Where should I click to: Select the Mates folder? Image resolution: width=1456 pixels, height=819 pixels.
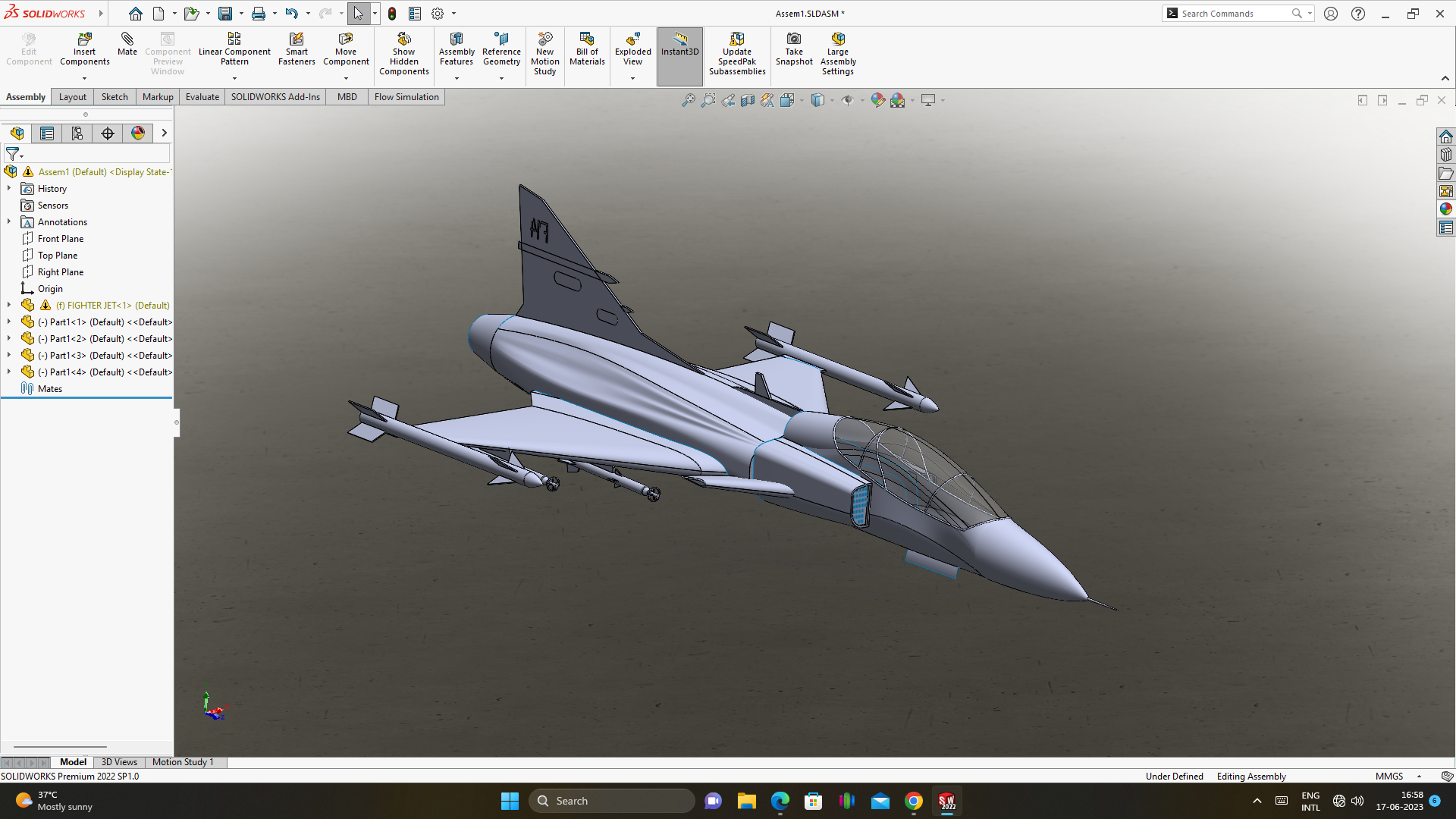point(42,389)
